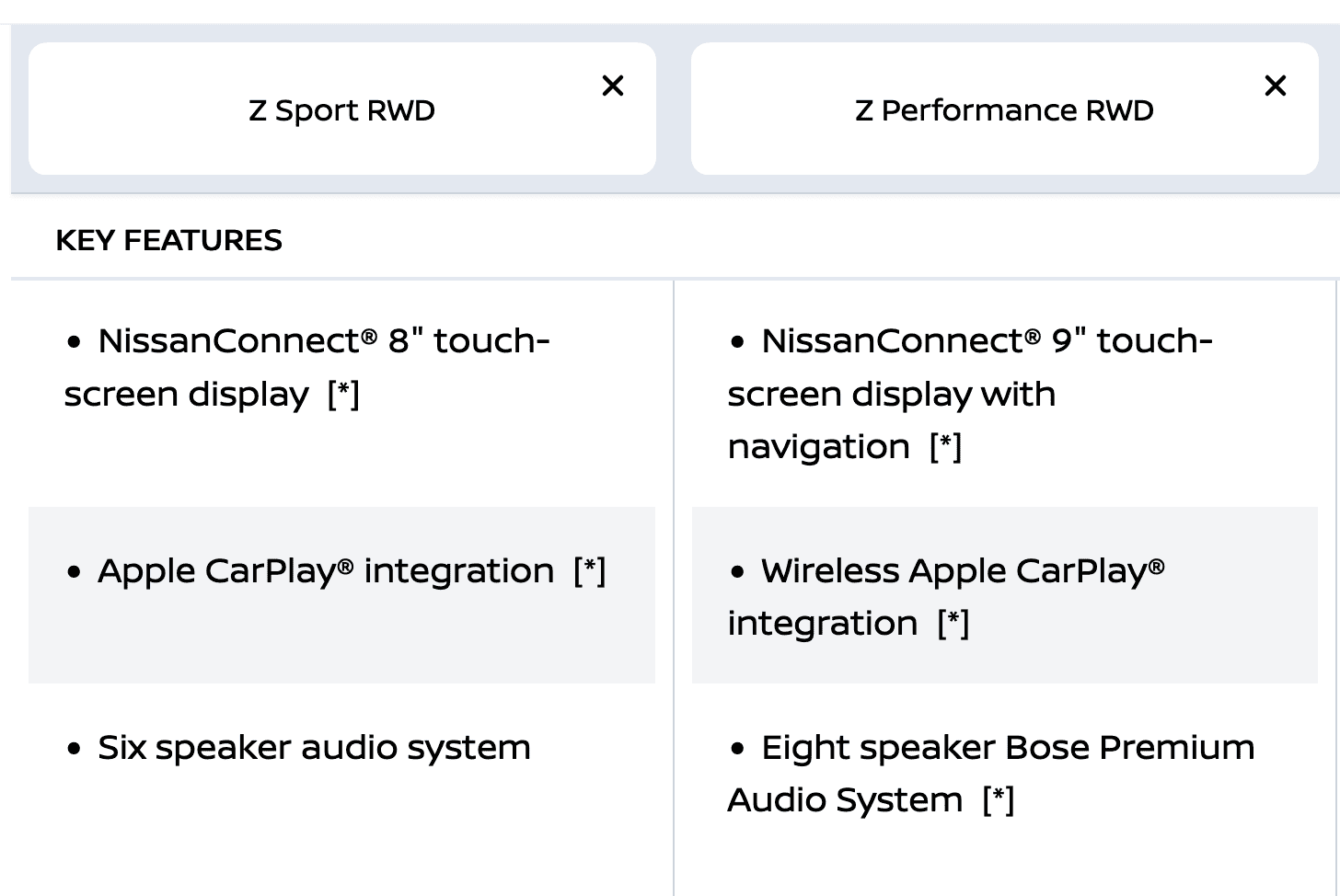Remove Z Sport RWD from comparison

[612, 86]
